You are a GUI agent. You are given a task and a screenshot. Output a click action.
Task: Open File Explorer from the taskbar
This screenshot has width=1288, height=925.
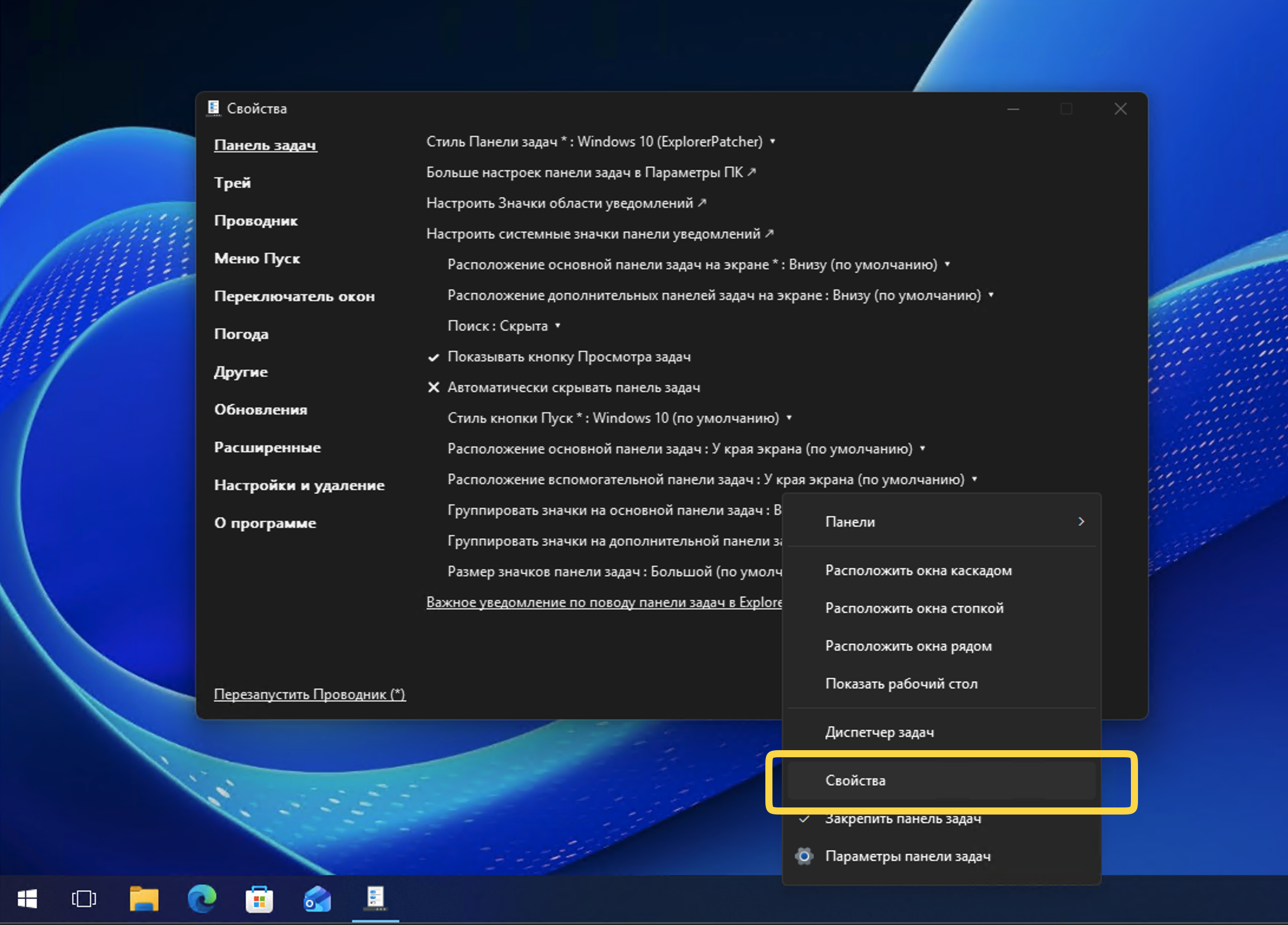point(144,898)
